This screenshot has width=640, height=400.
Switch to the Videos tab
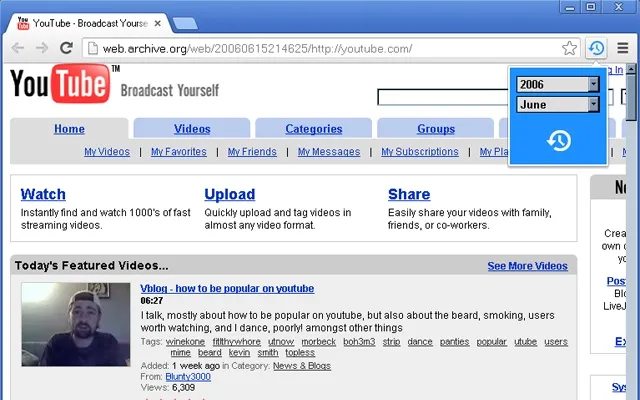[192, 129]
